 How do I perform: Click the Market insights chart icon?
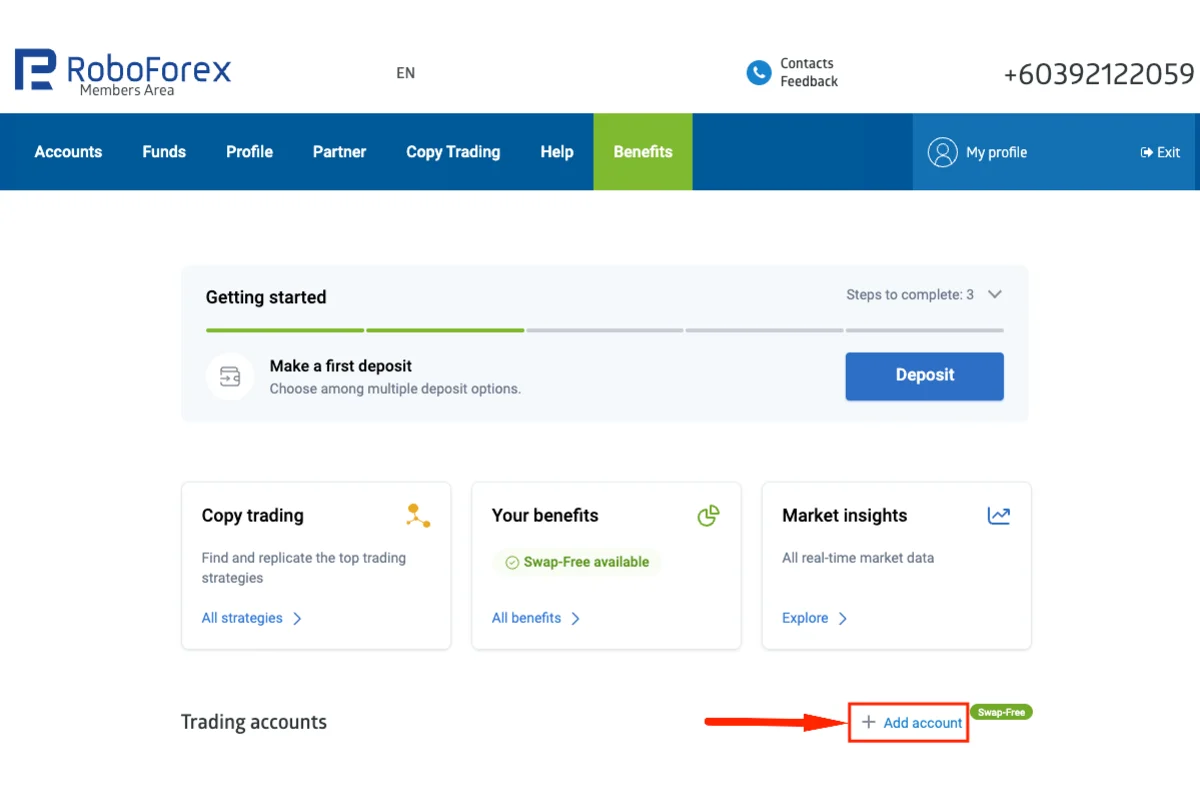click(999, 516)
